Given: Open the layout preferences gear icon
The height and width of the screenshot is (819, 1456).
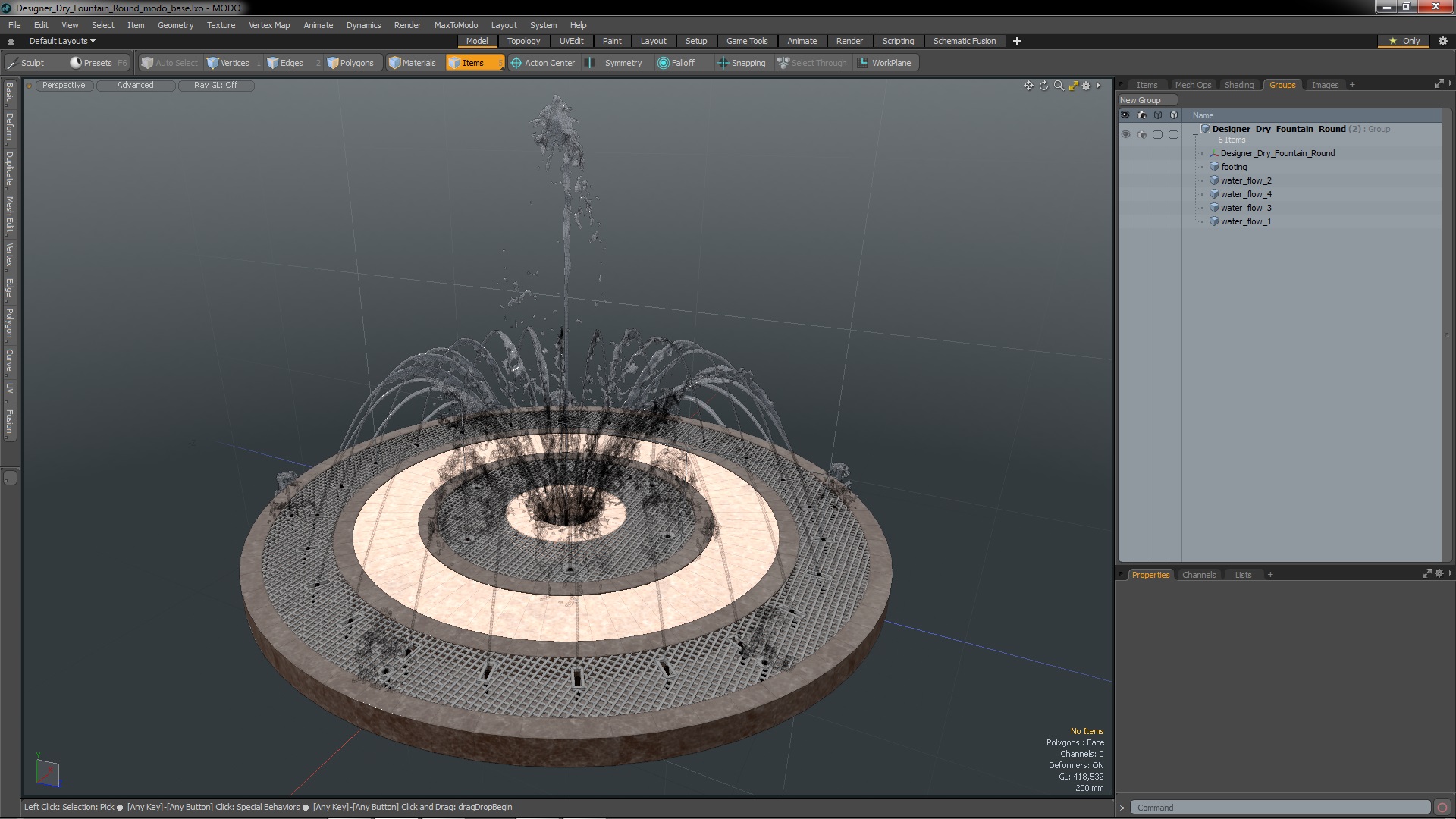Looking at the screenshot, I should pos(1443,41).
